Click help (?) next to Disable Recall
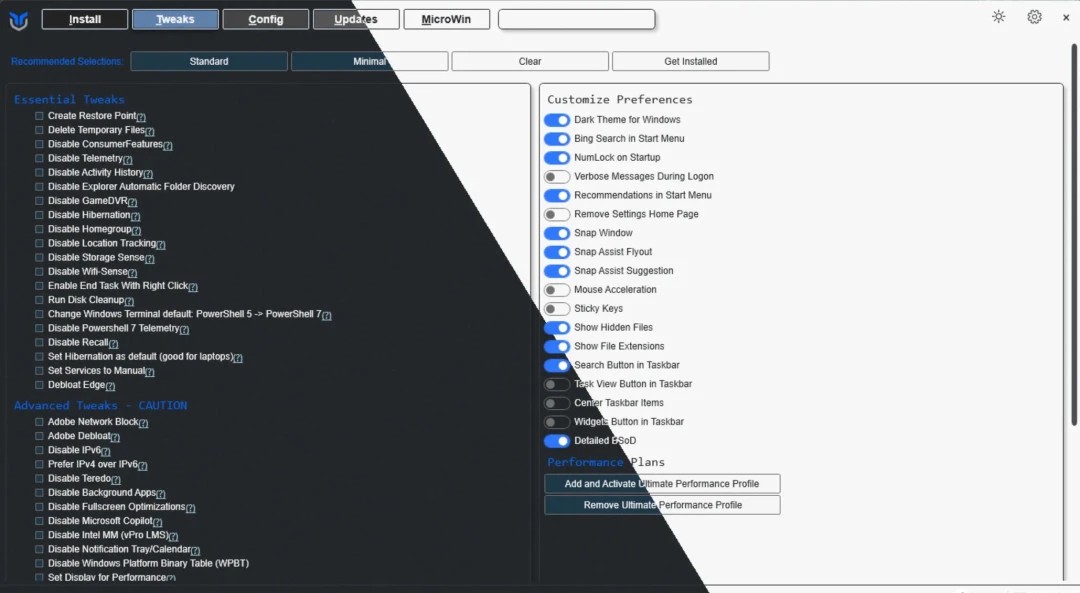The width and height of the screenshot is (1080, 593). tap(113, 343)
